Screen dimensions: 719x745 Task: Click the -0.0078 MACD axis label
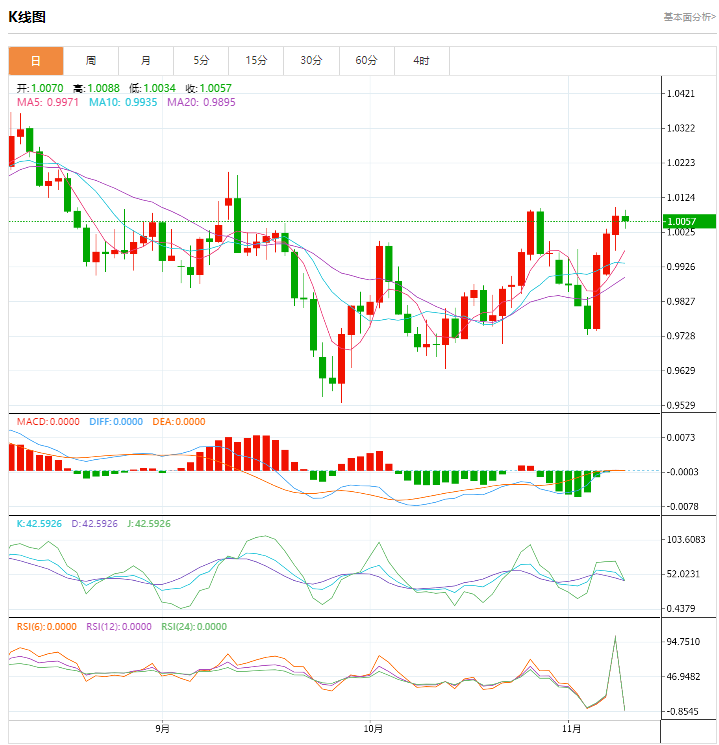[x=682, y=506]
